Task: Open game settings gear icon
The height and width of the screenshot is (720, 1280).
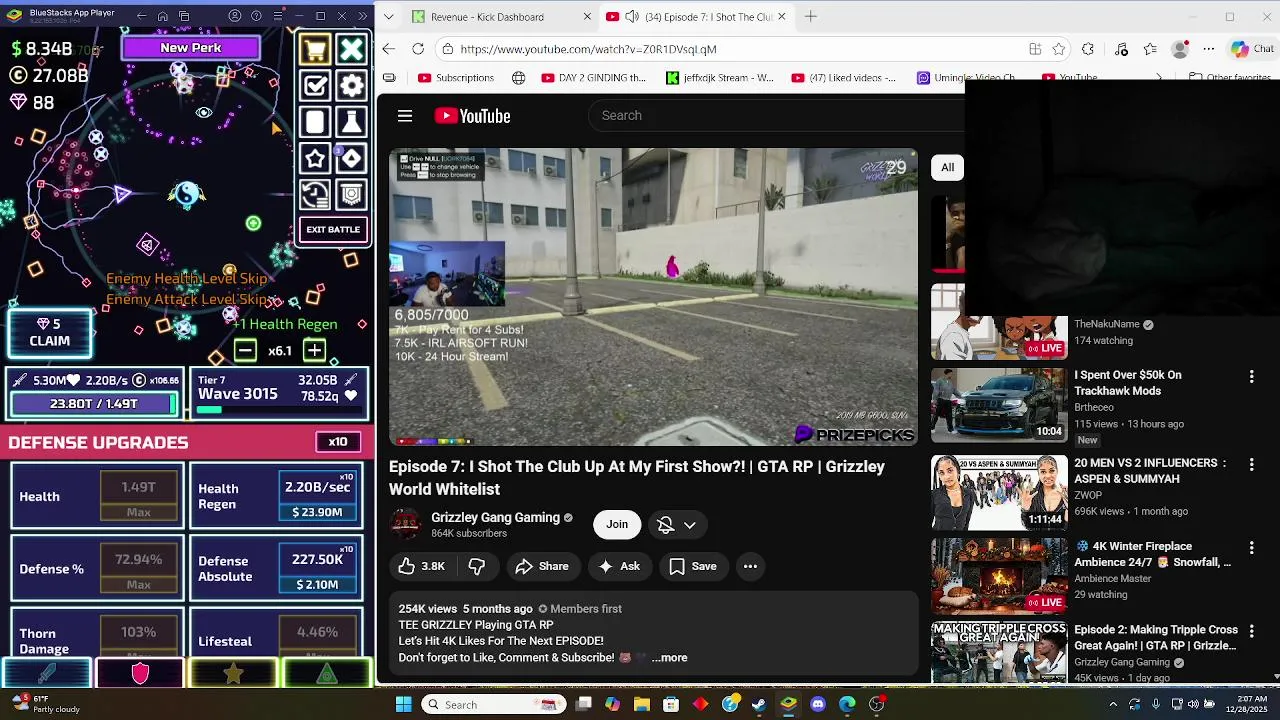Action: coord(351,86)
